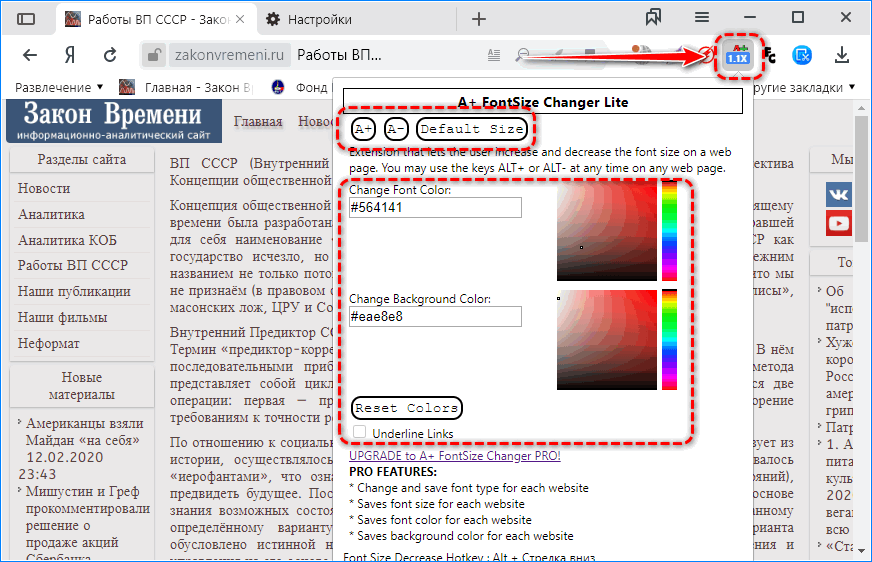The height and width of the screenshot is (562, 872).
Task: Click the VK social network icon
Action: click(x=838, y=195)
